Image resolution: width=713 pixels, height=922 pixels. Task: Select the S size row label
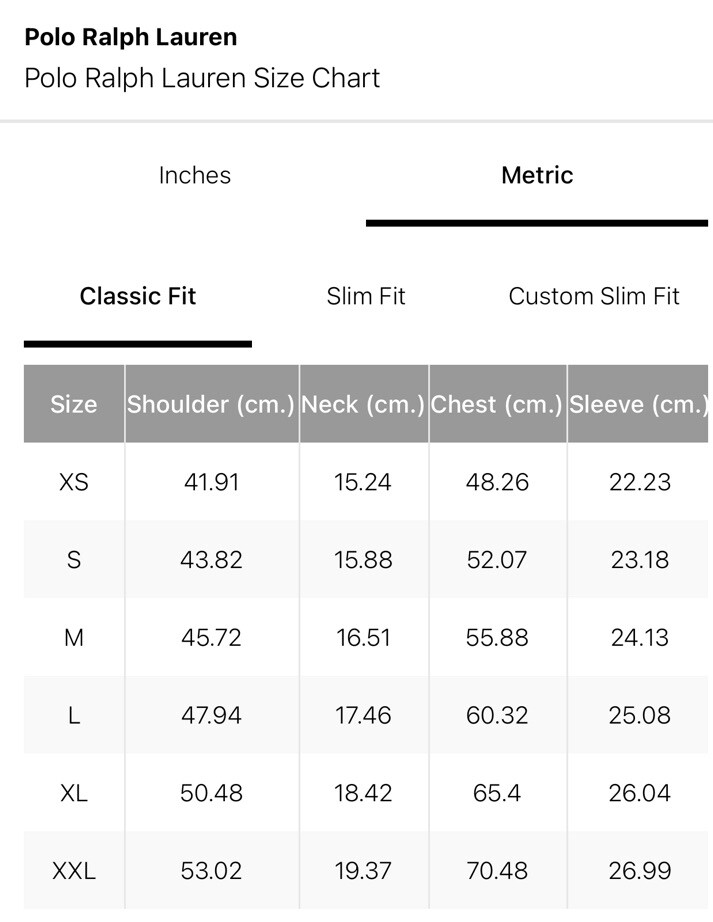pyautogui.click(x=74, y=560)
